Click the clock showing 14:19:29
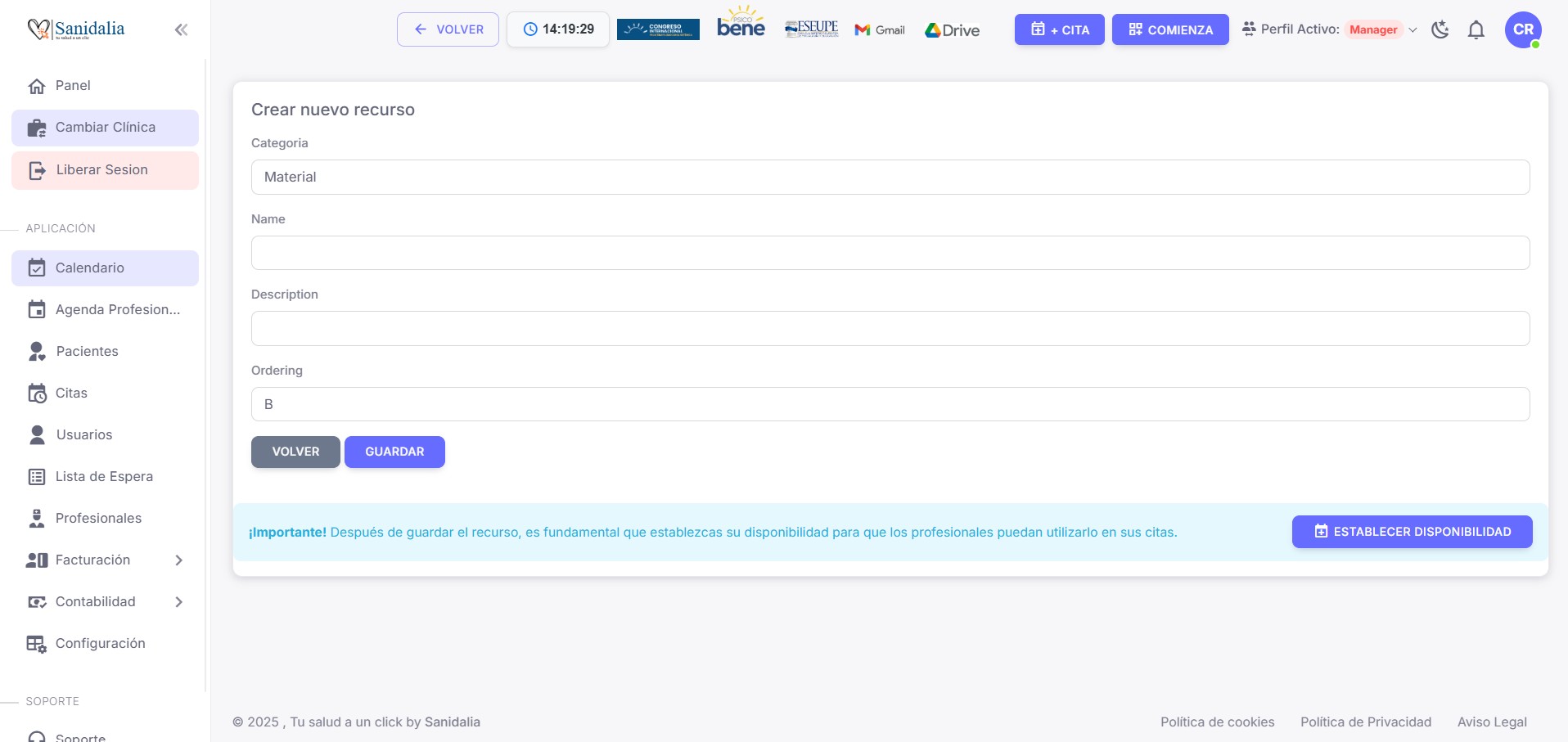Image resolution: width=1568 pixels, height=742 pixels. tap(557, 29)
